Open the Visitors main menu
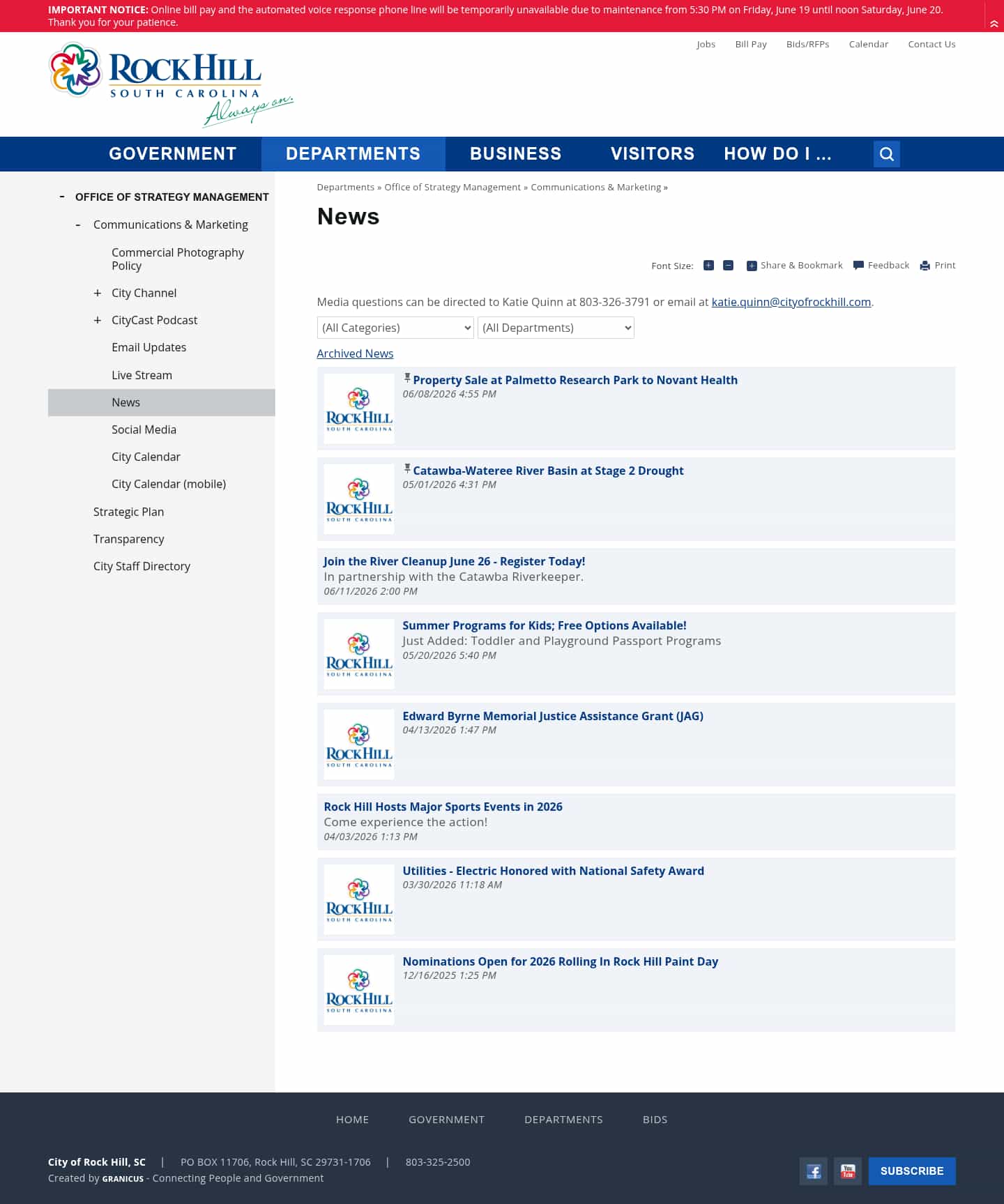The image size is (1004, 1204). 653,154
